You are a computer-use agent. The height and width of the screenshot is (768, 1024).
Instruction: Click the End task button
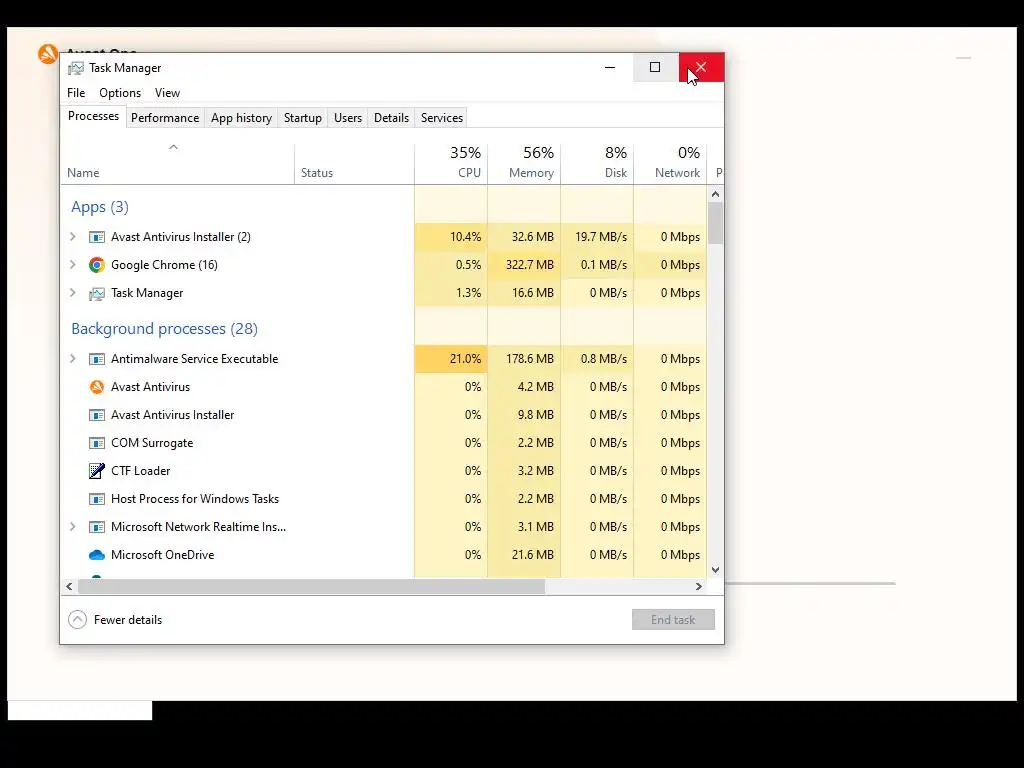click(x=673, y=620)
